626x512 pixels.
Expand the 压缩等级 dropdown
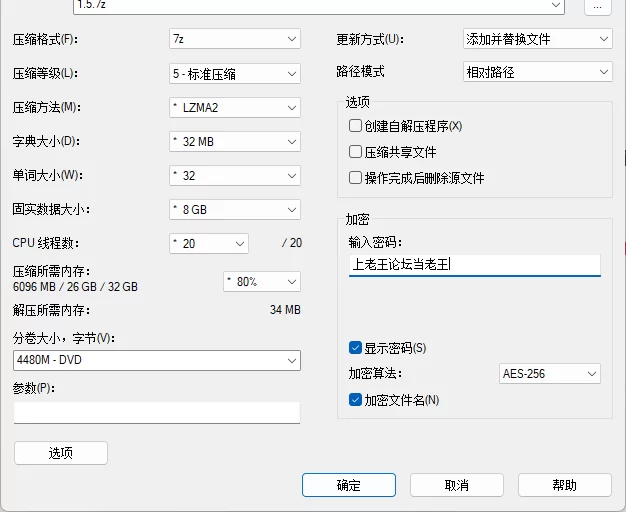tap(235, 73)
